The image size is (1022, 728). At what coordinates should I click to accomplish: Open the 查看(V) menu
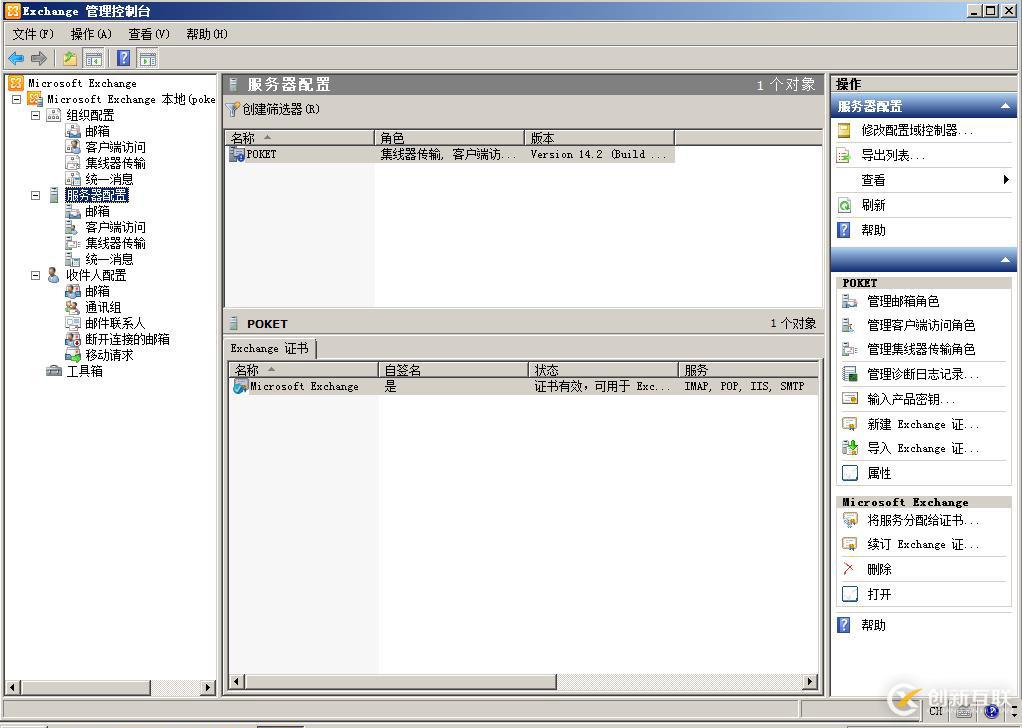point(149,34)
